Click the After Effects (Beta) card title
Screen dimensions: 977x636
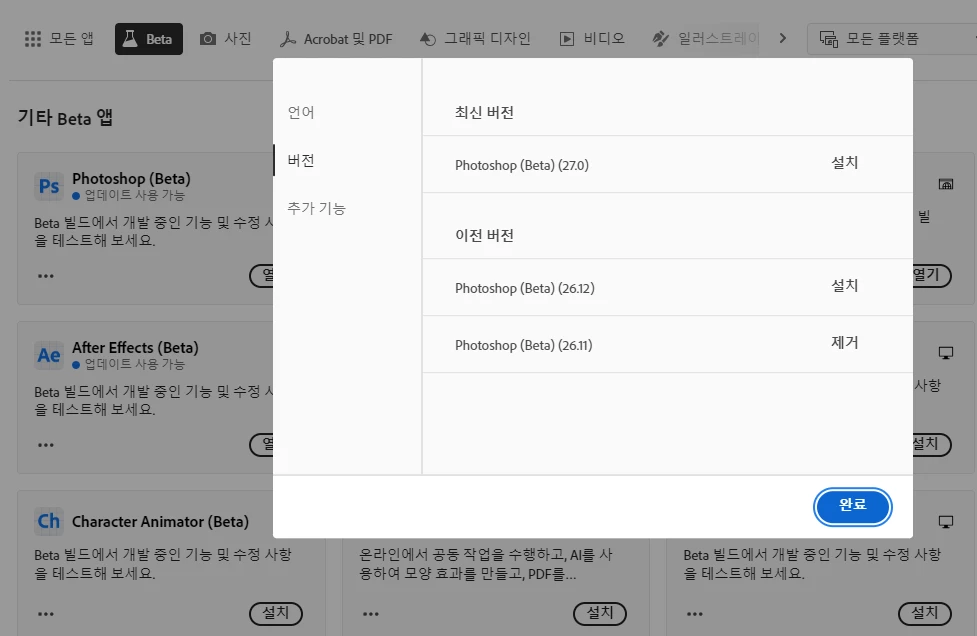[135, 348]
